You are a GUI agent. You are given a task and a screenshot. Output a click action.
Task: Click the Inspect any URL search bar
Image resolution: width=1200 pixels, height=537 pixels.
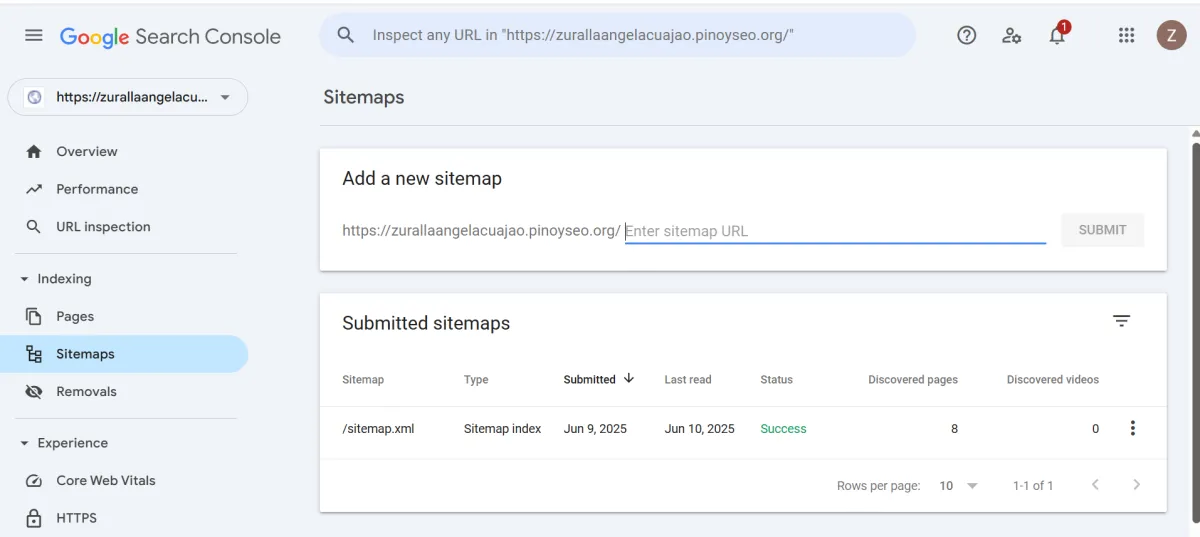pos(630,36)
